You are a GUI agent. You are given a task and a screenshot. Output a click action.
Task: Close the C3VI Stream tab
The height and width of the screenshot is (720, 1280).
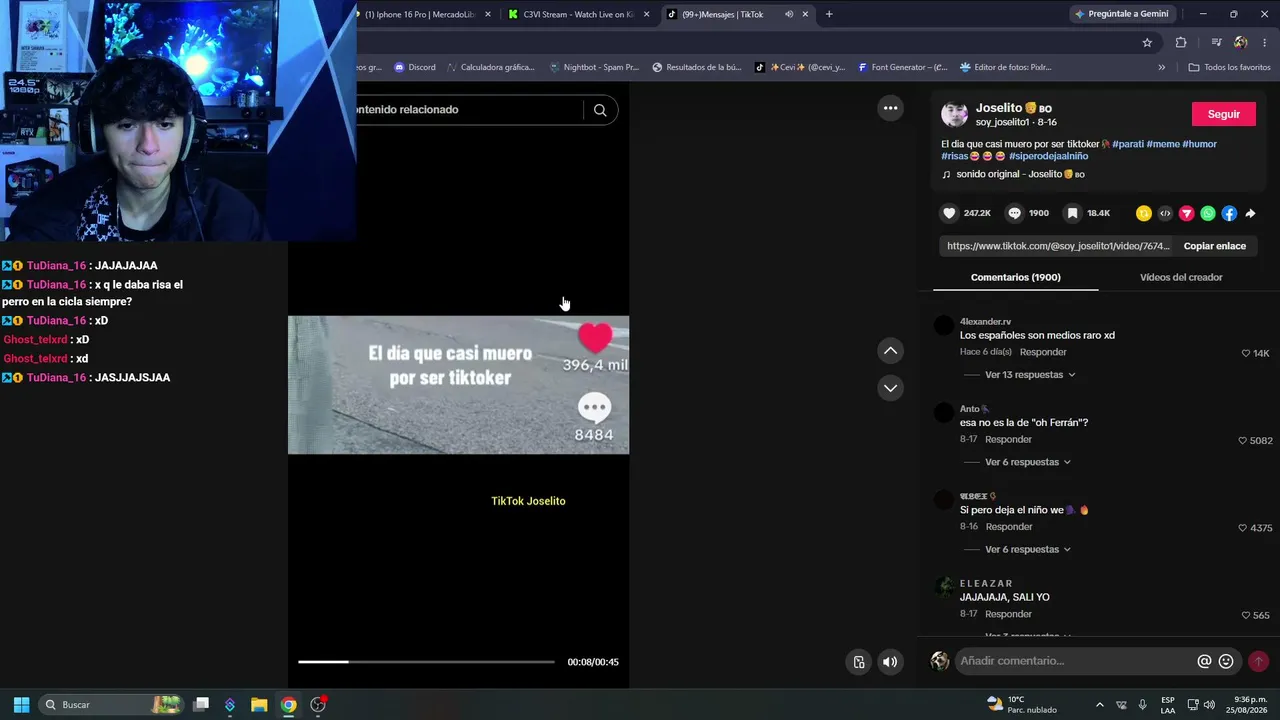point(646,14)
